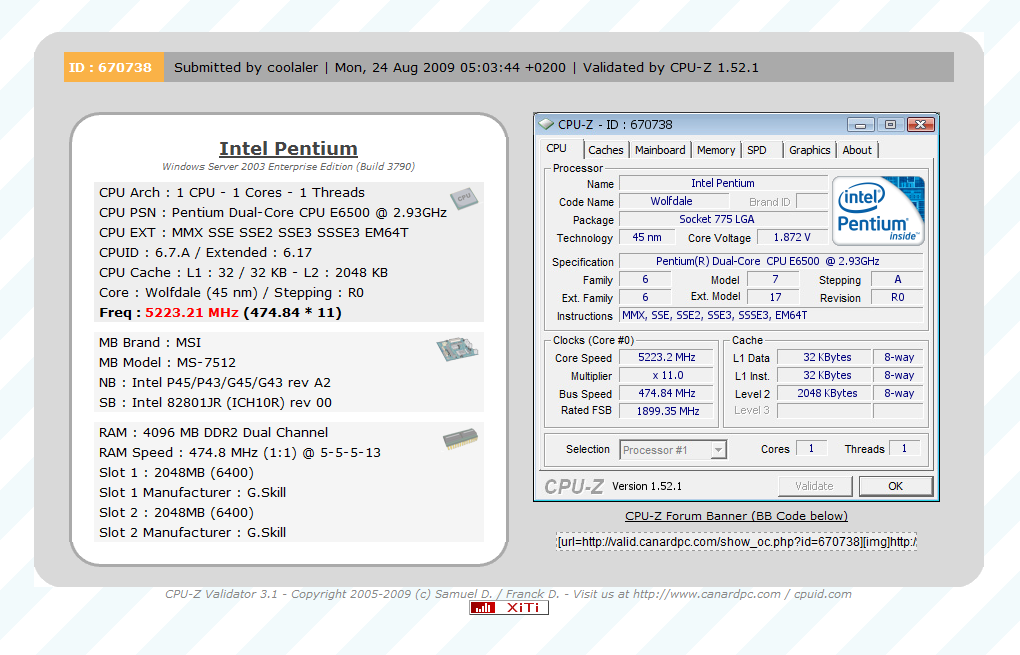Click the Multiplier value x 11.0

click(667, 375)
